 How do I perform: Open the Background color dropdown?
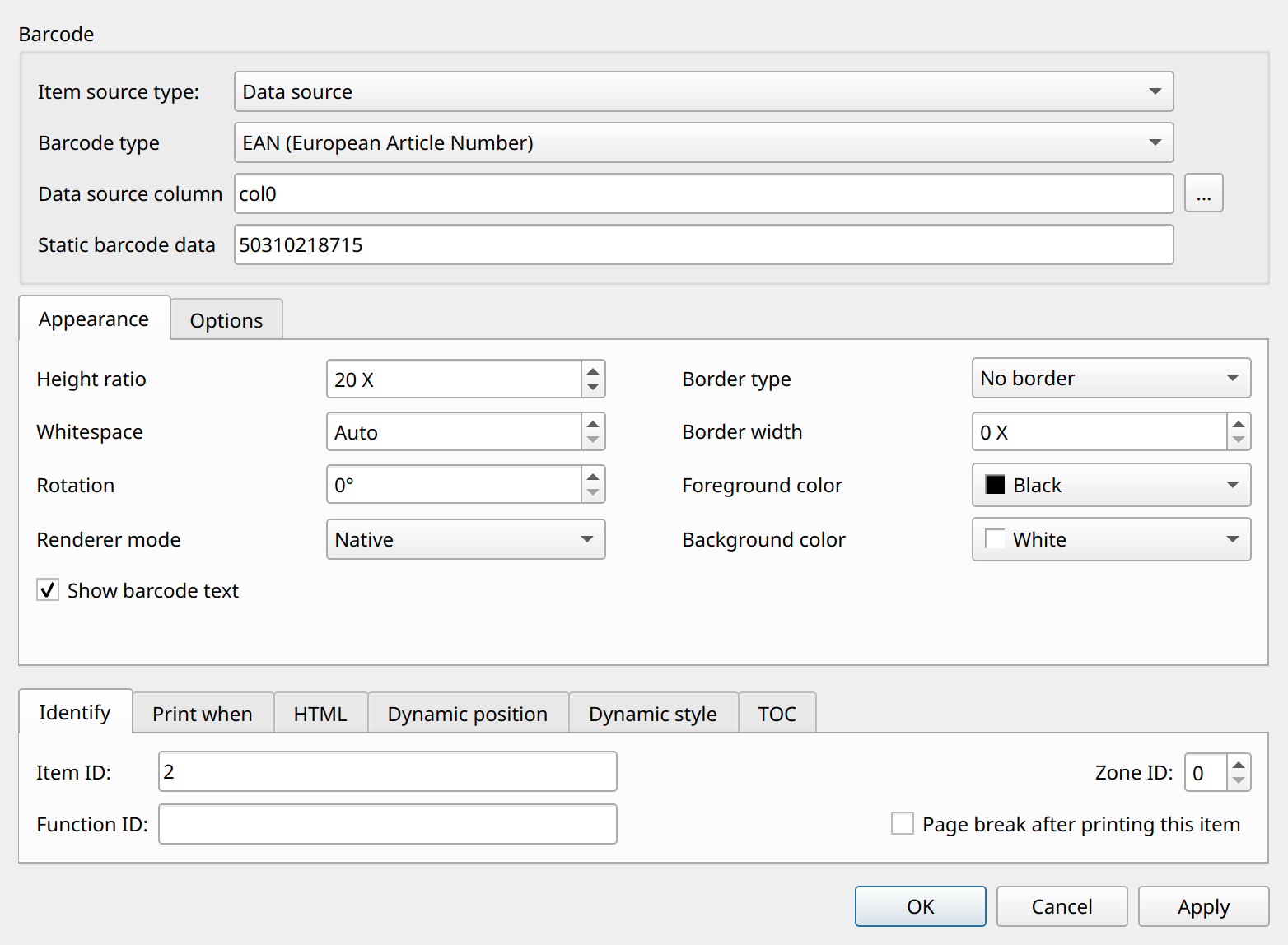pyautogui.click(x=1112, y=539)
